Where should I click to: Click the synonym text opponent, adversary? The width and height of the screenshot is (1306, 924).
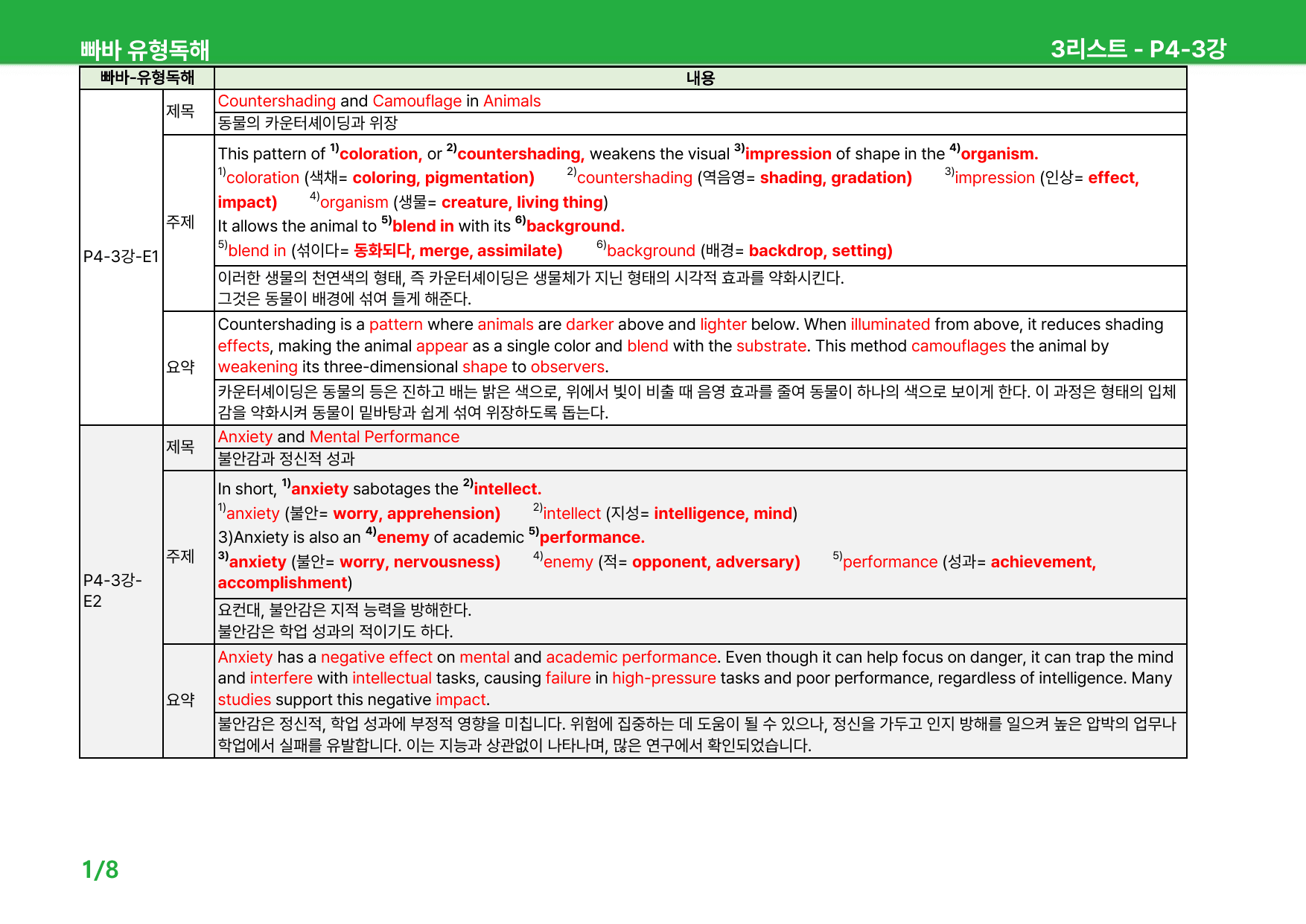click(715, 562)
